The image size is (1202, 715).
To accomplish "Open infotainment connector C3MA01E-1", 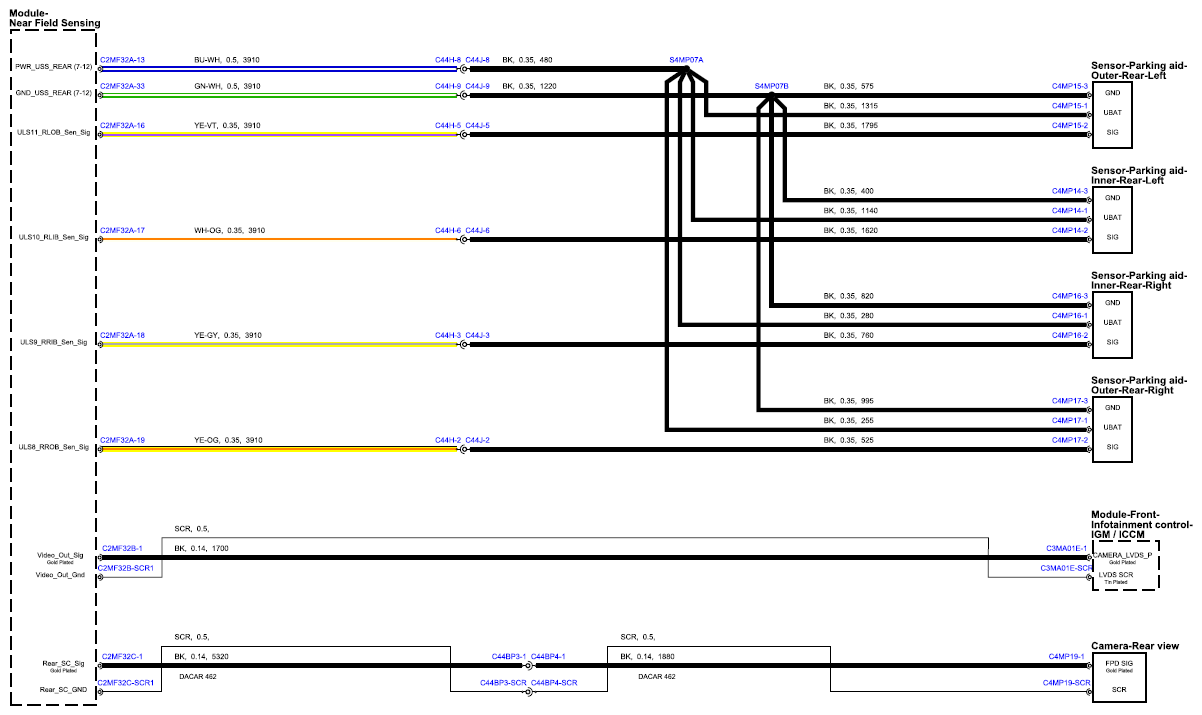I will pyautogui.click(x=1067, y=548).
